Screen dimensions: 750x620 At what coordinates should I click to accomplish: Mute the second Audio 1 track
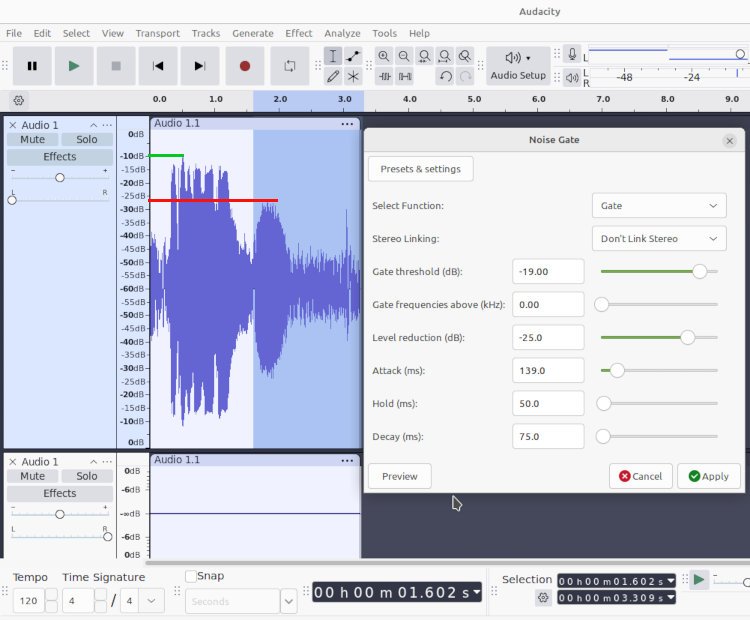click(x=33, y=476)
